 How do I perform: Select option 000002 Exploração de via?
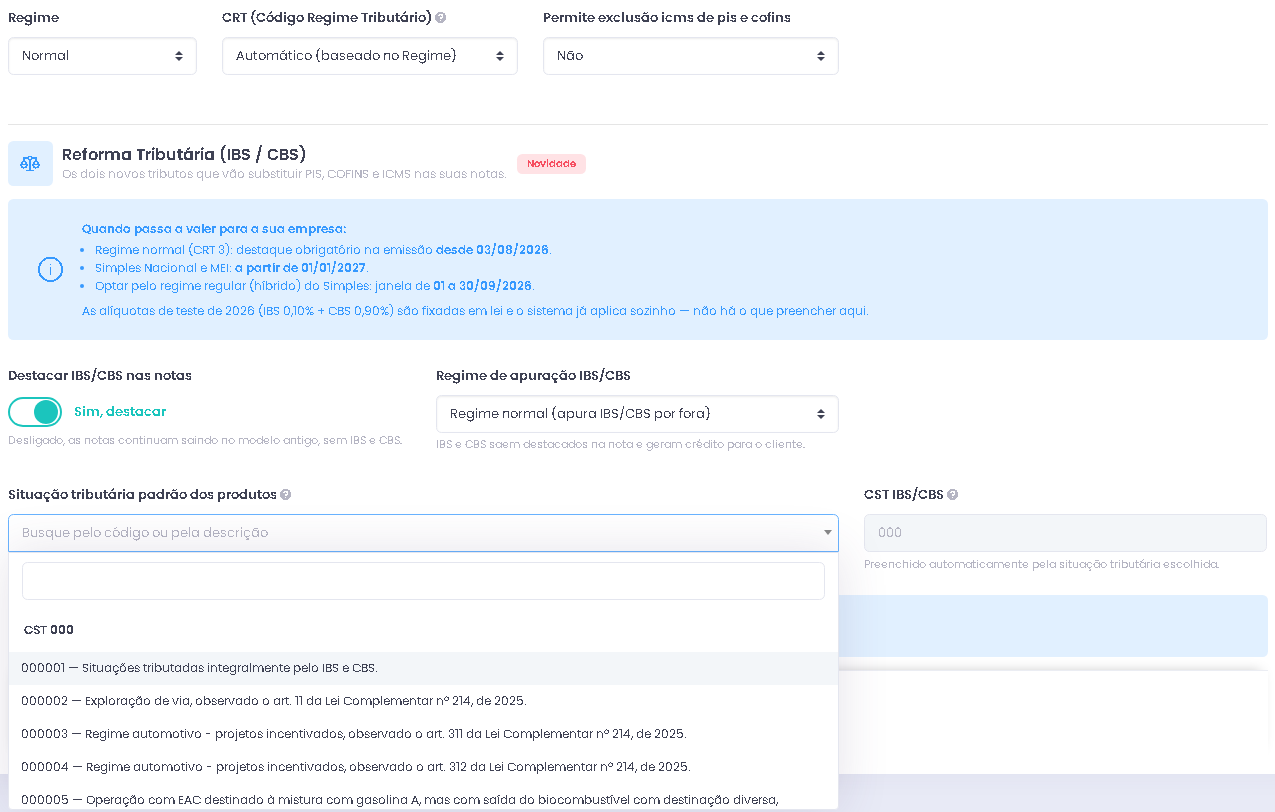[x=423, y=701]
